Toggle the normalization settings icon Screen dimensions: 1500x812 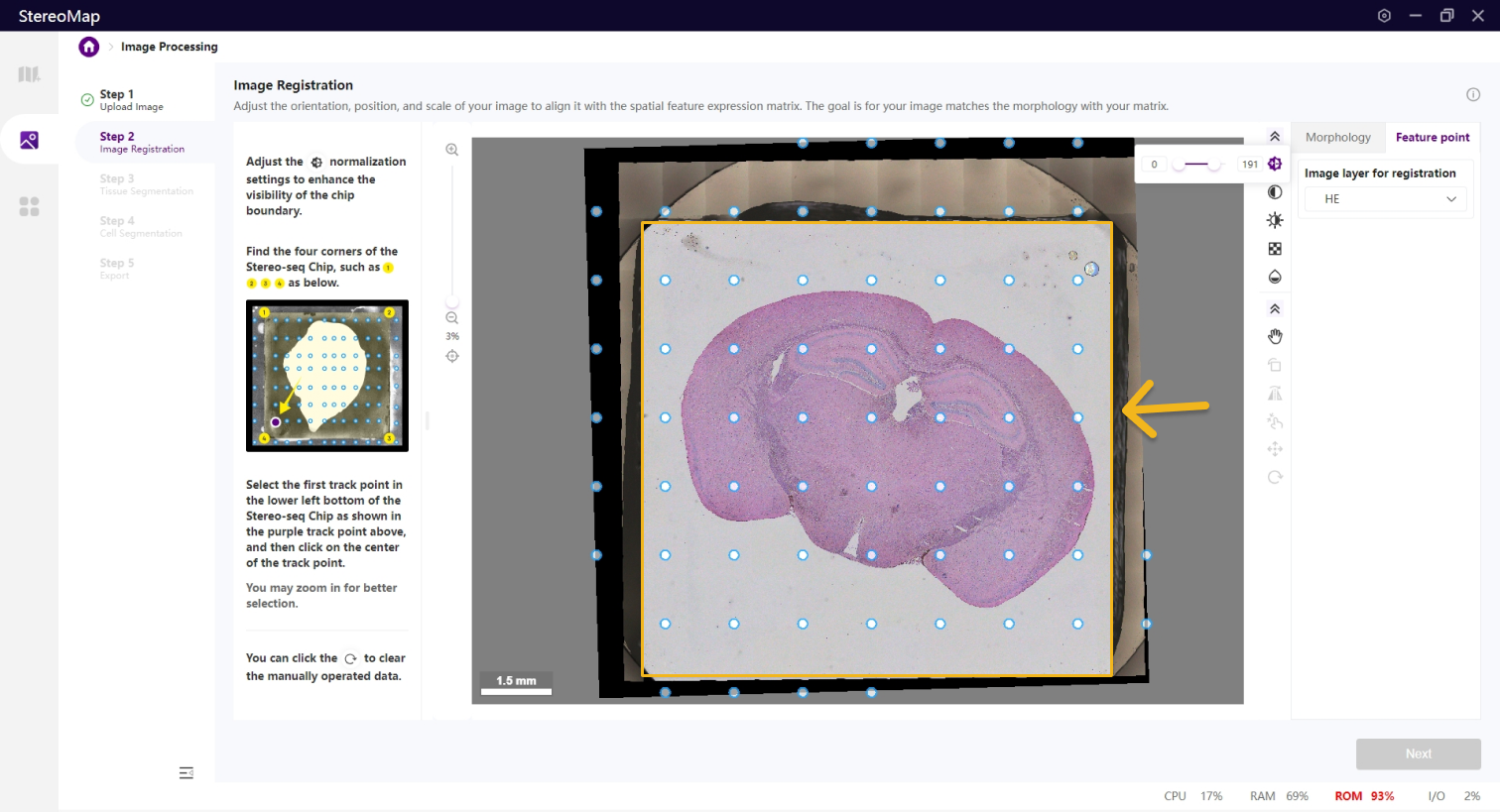[x=1275, y=165]
